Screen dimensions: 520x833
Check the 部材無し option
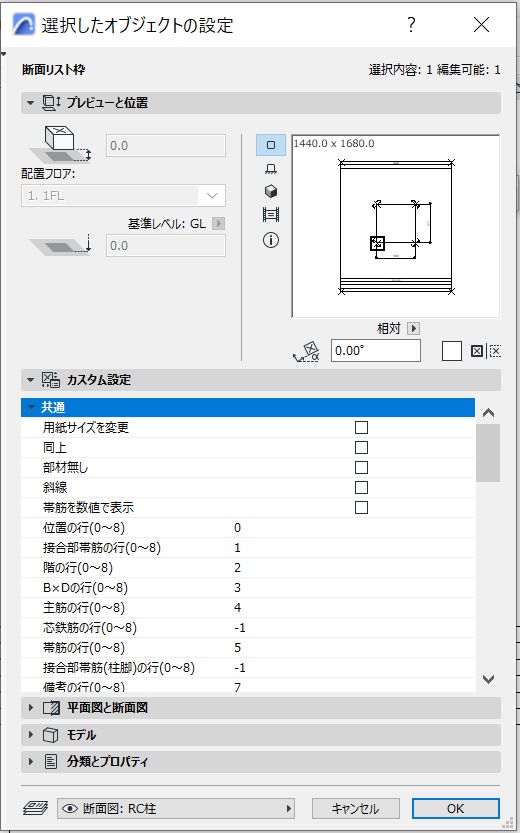tap(361, 468)
